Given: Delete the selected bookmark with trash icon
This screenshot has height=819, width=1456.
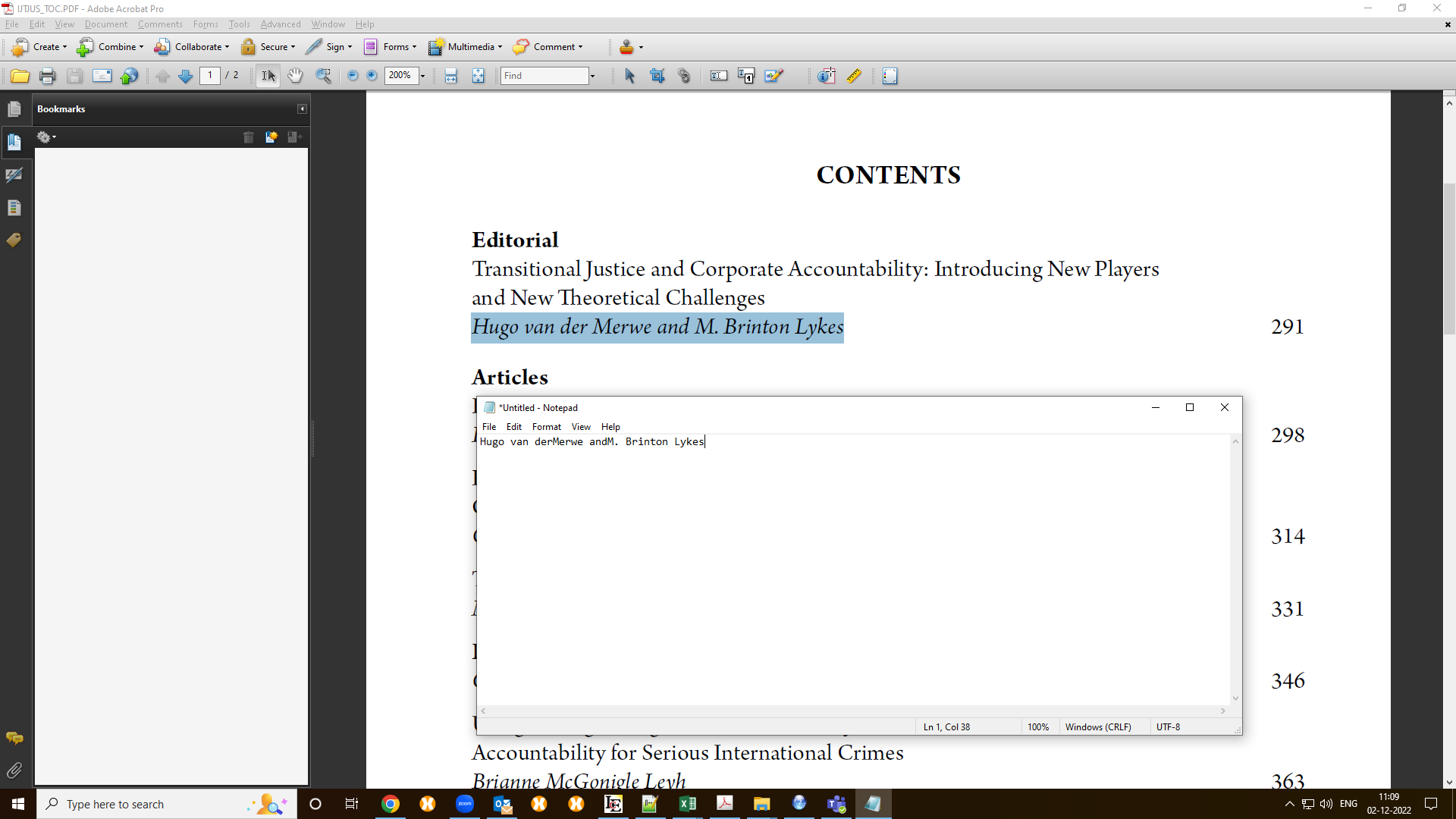Looking at the screenshot, I should pyautogui.click(x=249, y=137).
